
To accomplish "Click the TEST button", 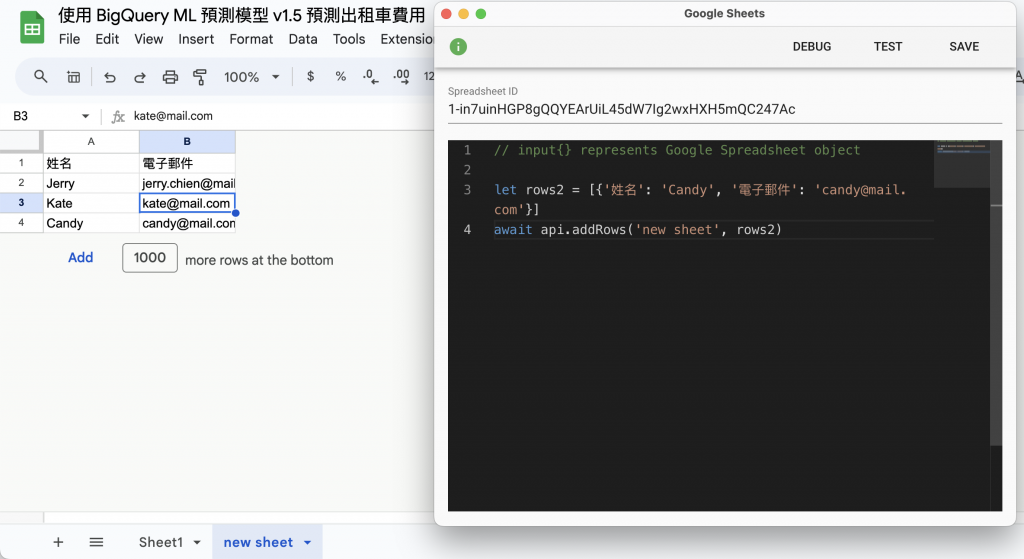I will tap(888, 46).
